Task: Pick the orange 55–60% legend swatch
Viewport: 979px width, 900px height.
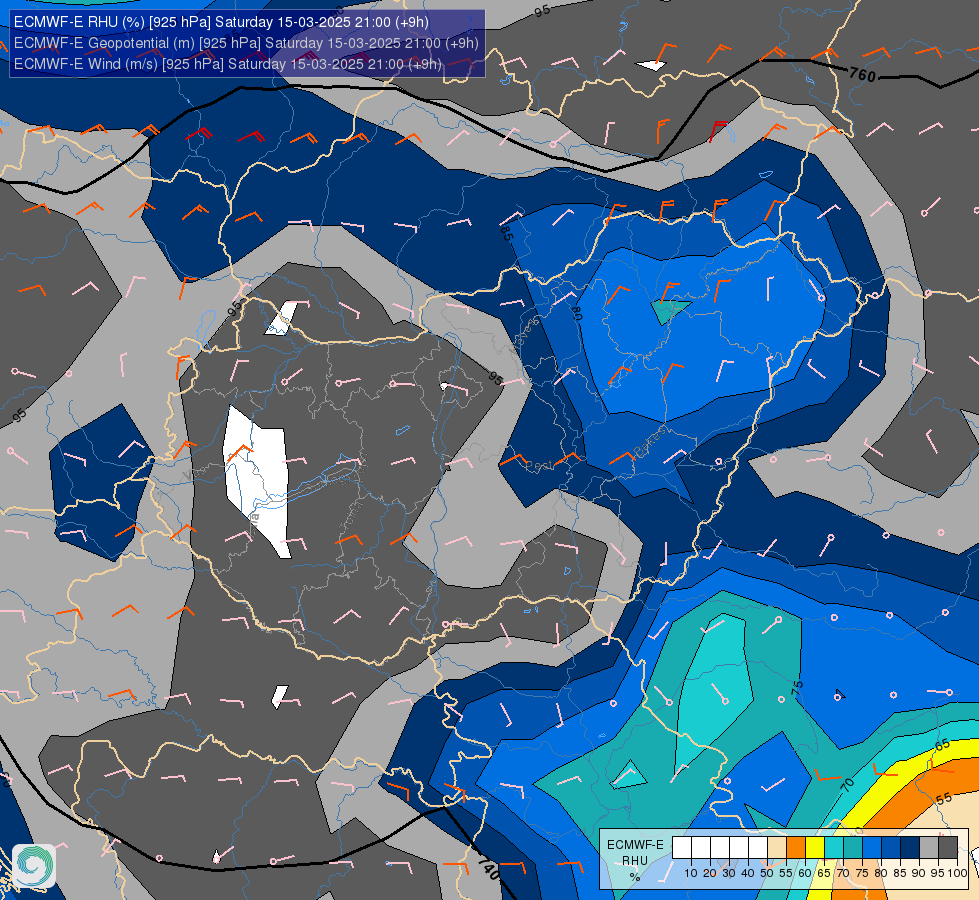Action: click(x=796, y=848)
